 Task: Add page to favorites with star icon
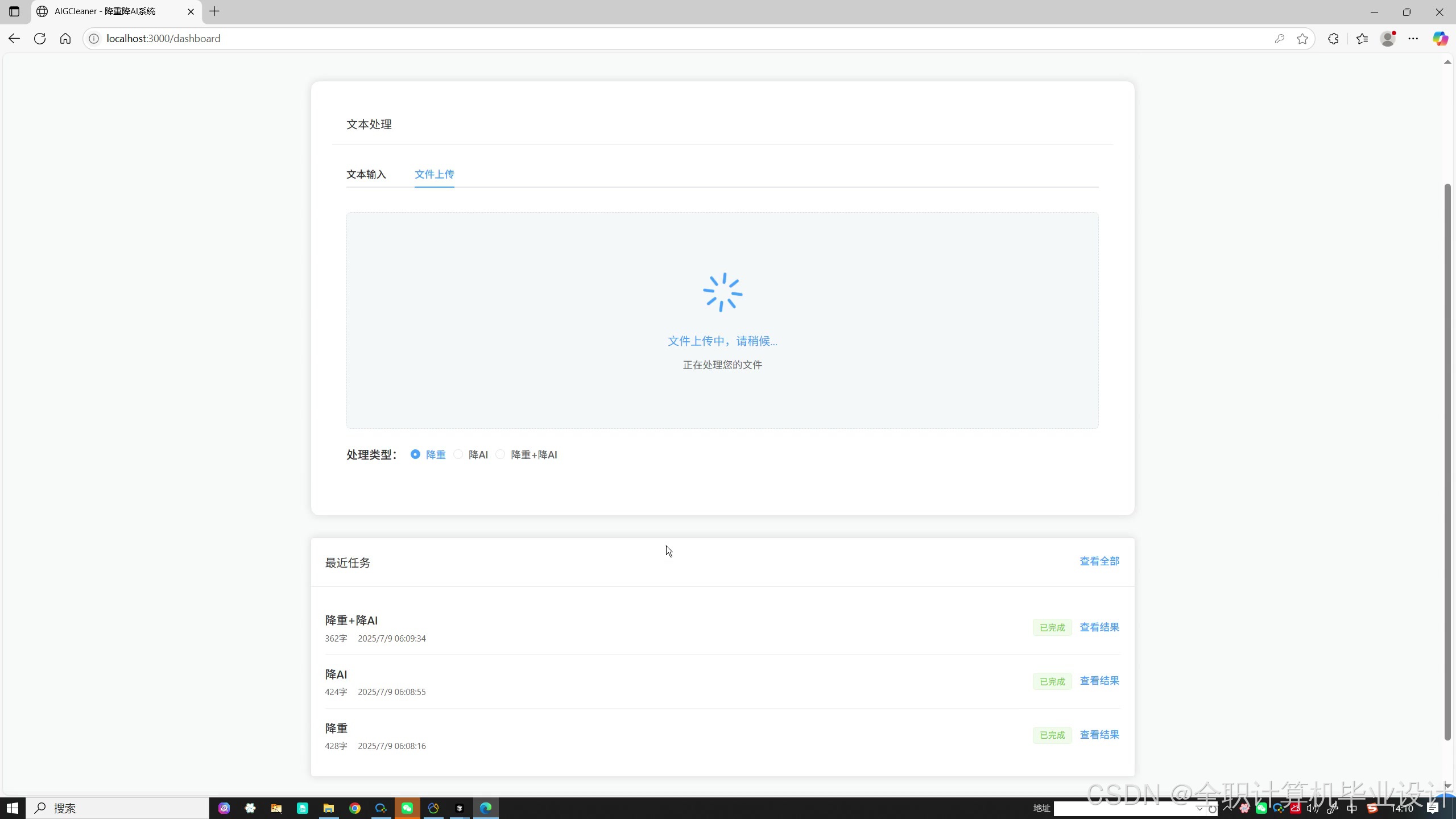point(1302,39)
